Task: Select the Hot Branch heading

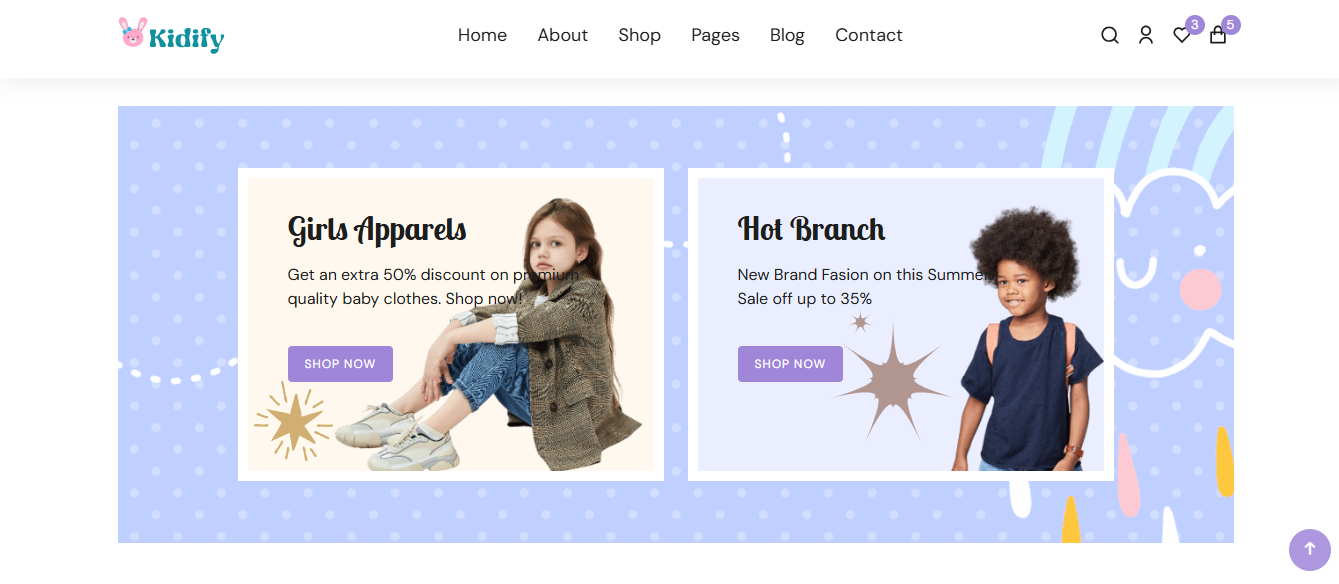Action: [811, 229]
